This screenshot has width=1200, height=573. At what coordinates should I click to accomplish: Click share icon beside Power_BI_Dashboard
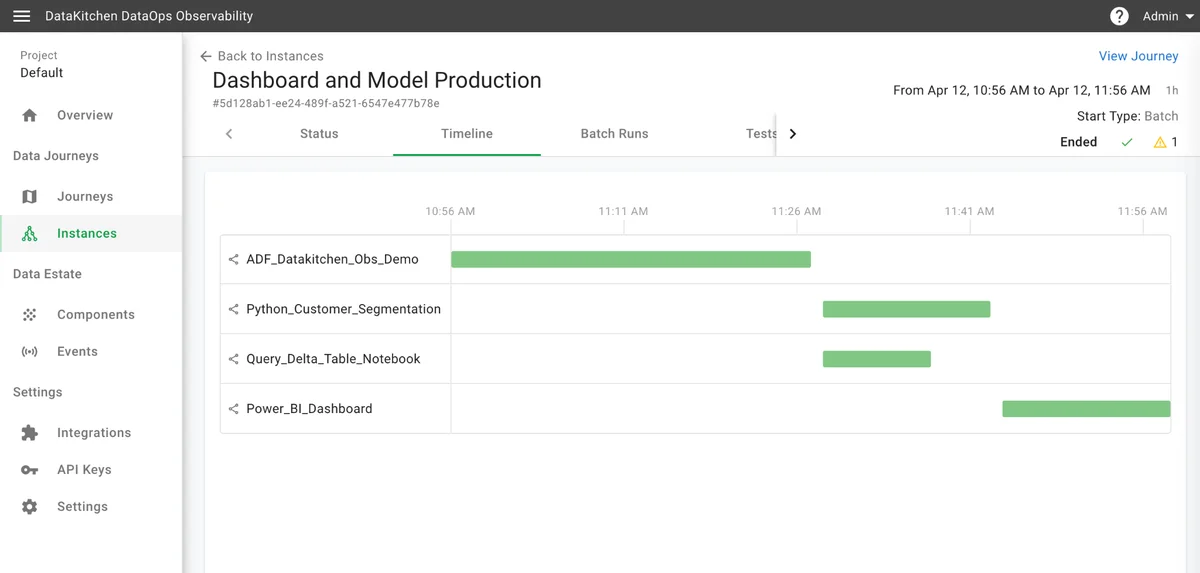click(x=234, y=409)
